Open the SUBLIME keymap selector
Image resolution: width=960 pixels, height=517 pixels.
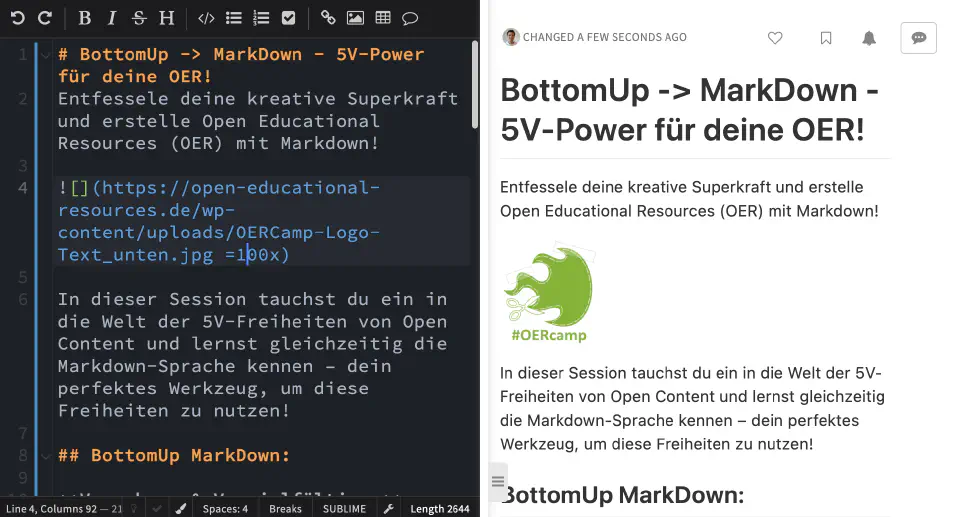[x=344, y=508]
